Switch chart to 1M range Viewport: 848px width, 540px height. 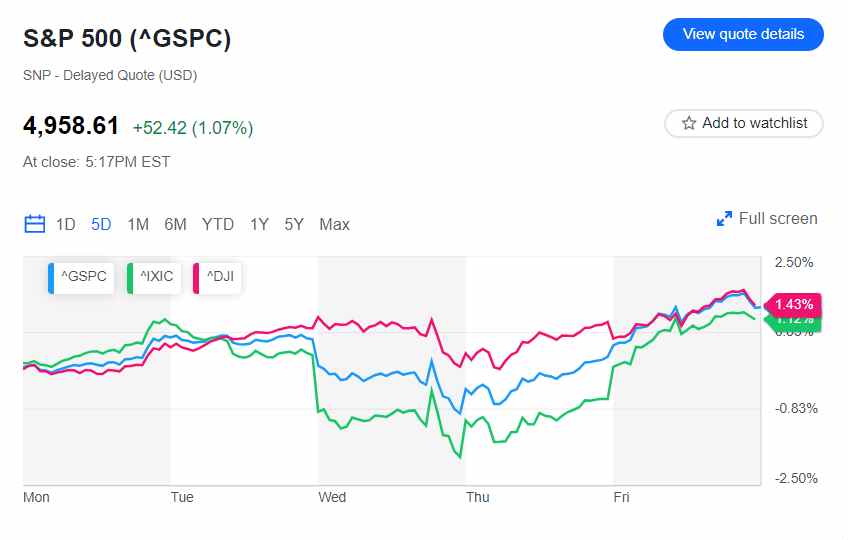click(x=138, y=224)
